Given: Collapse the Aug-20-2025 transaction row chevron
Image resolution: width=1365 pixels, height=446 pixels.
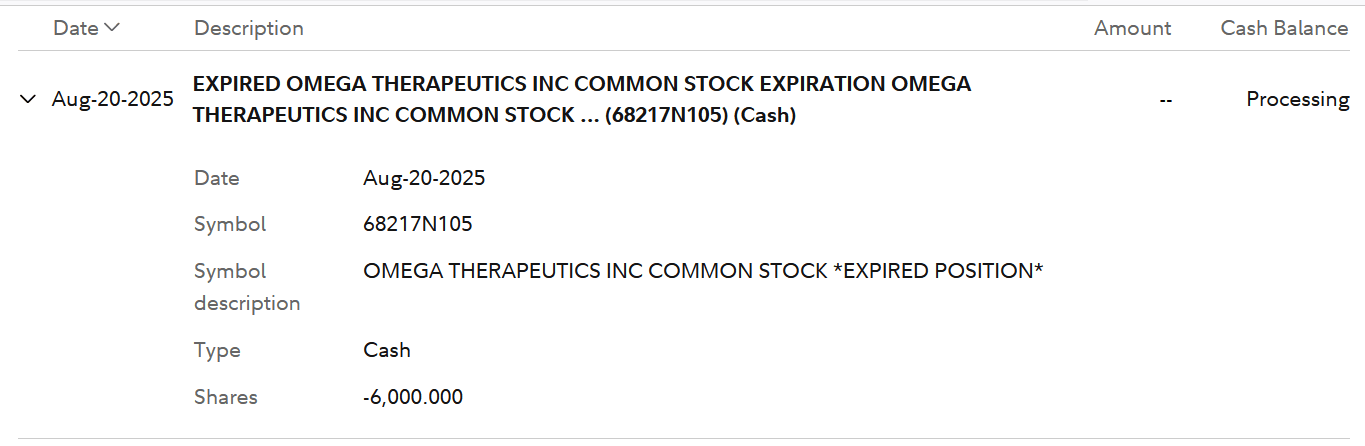Looking at the screenshot, I should pyautogui.click(x=28, y=99).
